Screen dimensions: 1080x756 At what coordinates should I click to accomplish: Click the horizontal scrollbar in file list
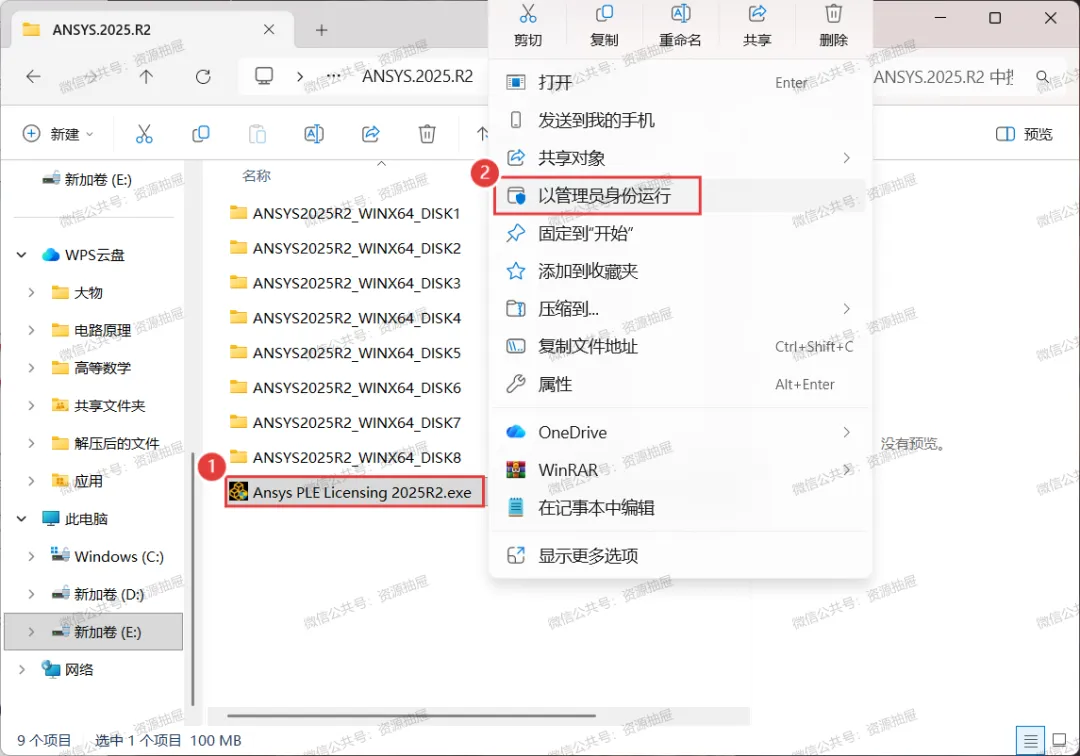411,716
